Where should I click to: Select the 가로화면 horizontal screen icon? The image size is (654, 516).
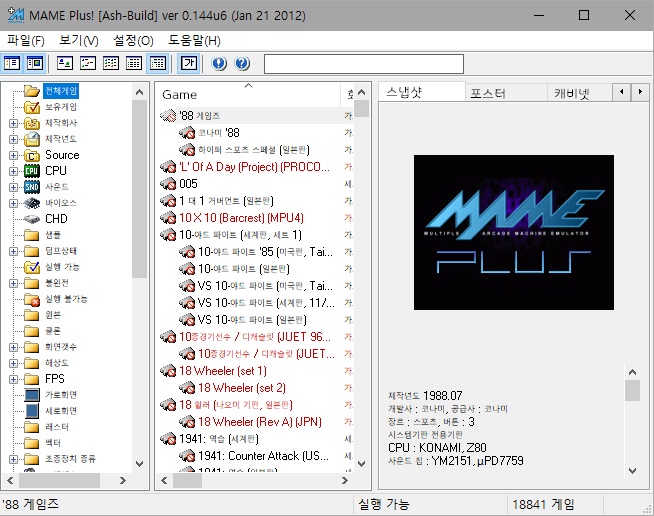coord(32,395)
